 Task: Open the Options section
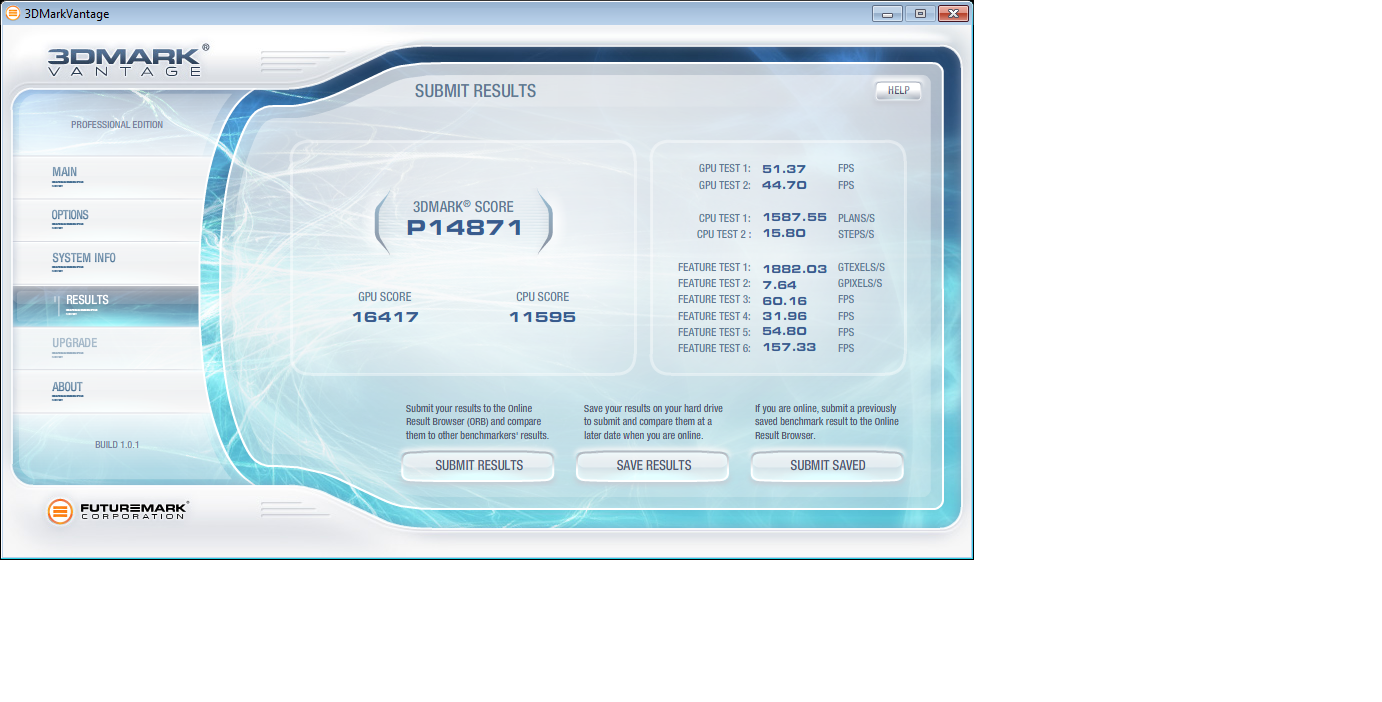[x=105, y=220]
